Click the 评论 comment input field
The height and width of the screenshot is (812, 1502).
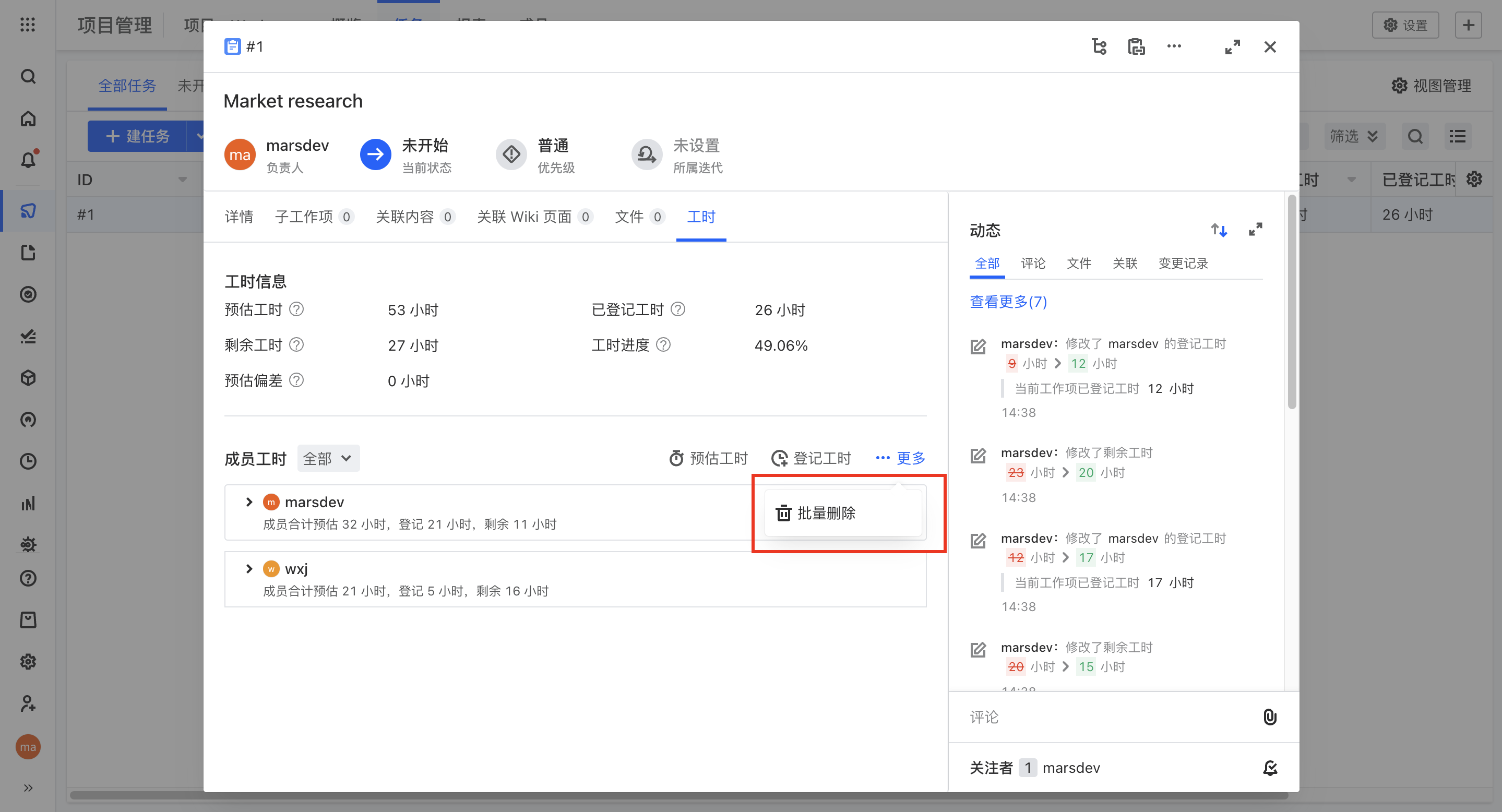[1108, 717]
